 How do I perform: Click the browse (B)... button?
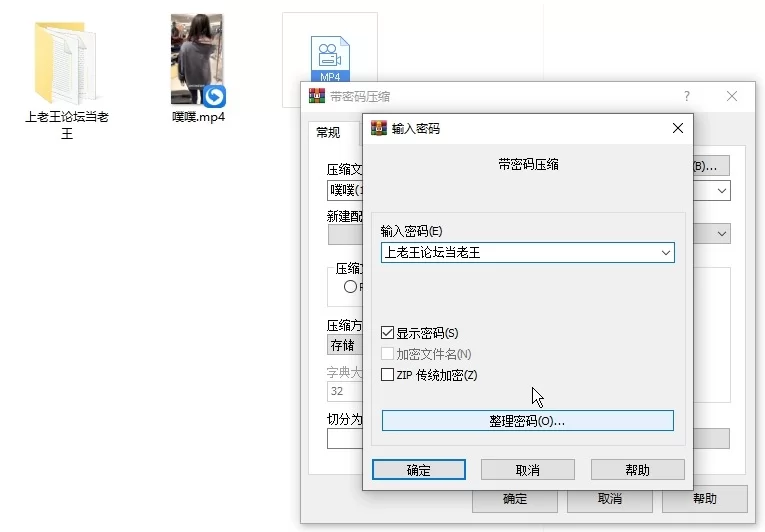pos(712,166)
